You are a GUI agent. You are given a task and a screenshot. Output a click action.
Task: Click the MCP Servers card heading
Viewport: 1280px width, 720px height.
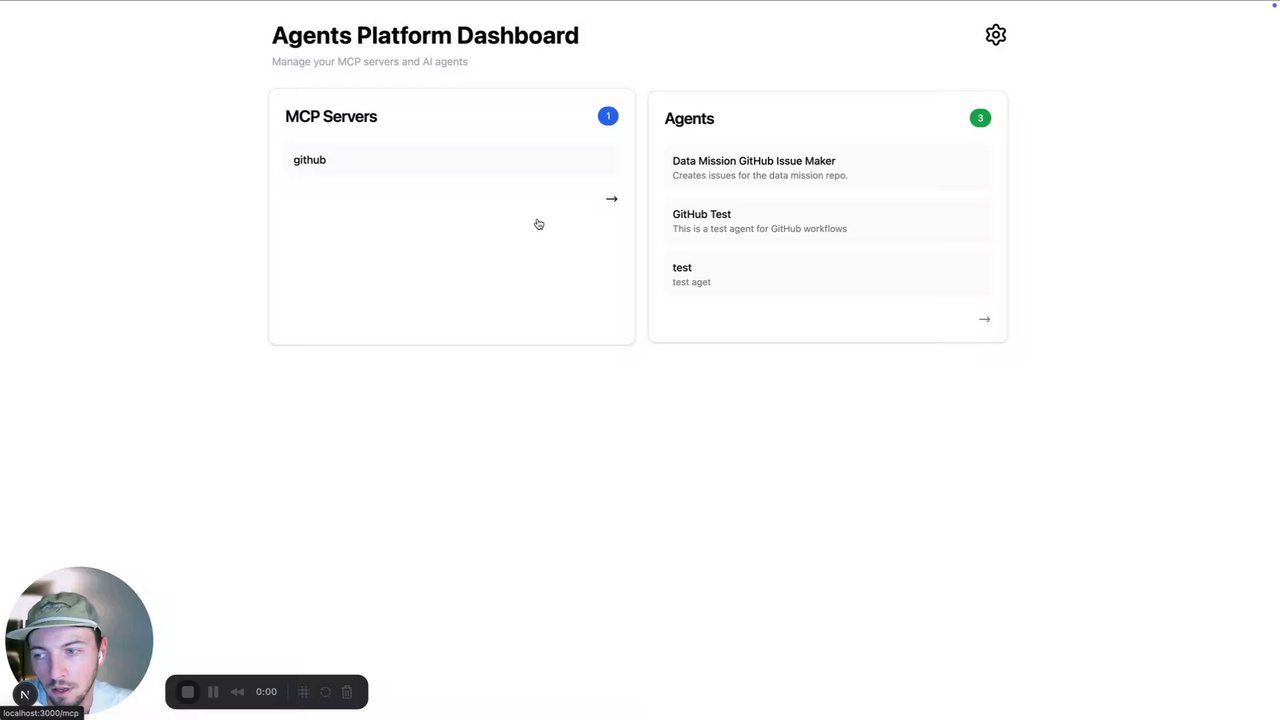click(x=331, y=117)
